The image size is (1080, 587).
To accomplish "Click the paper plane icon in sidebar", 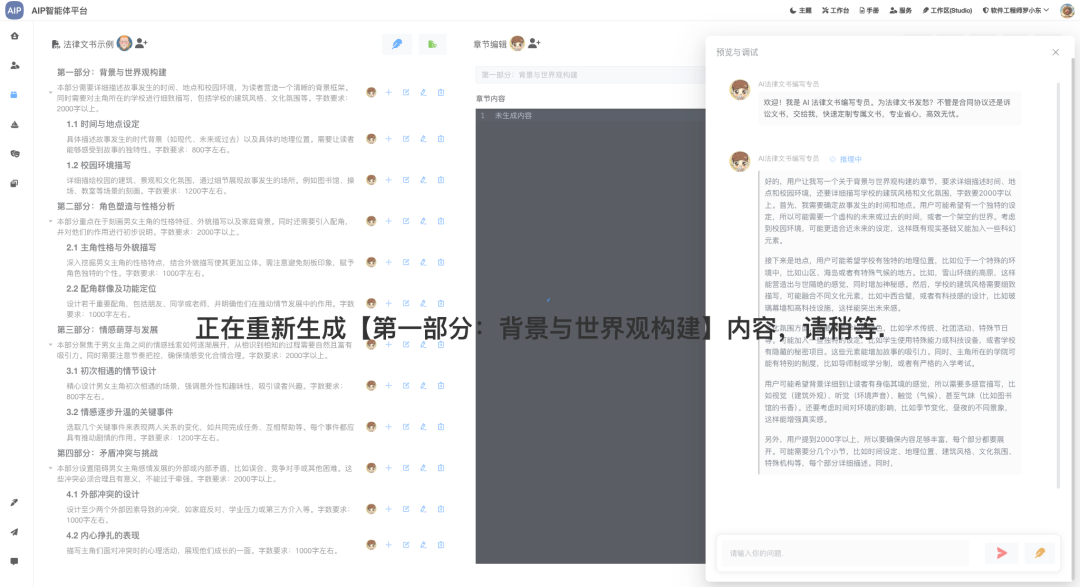I will [14, 532].
